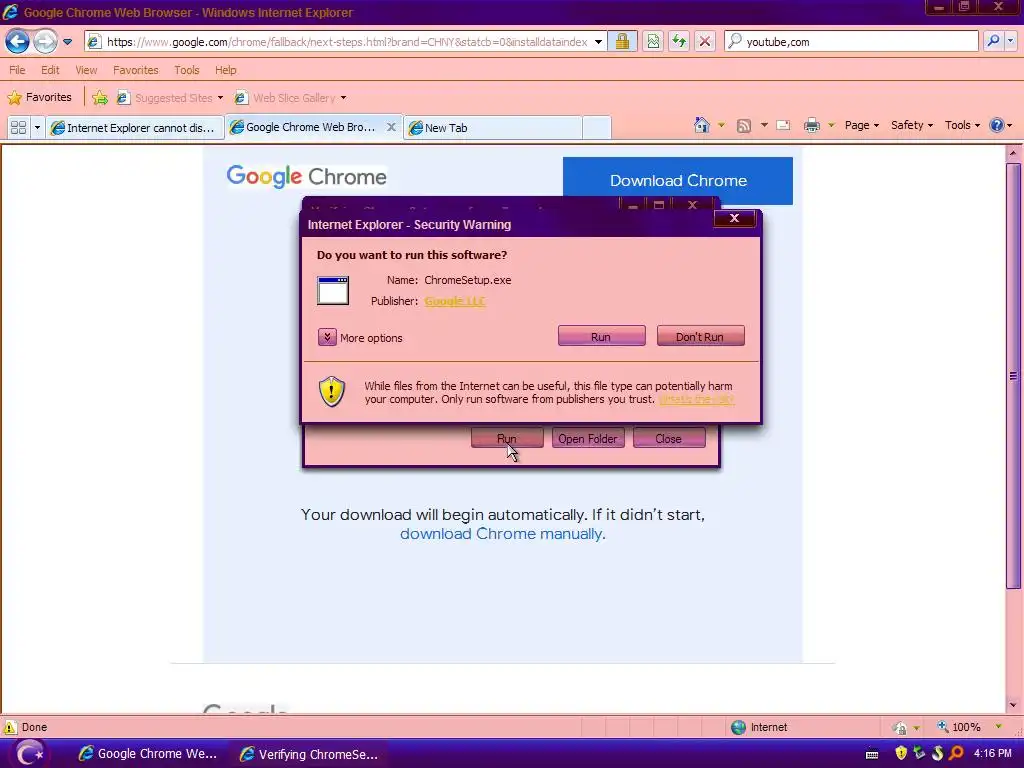The height and width of the screenshot is (768, 1024).
Task: Click the Back navigation arrow
Action: point(17,42)
